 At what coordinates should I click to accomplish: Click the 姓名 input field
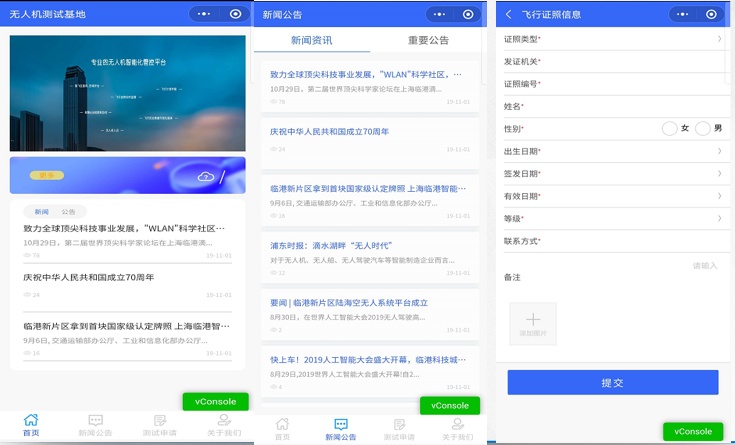point(616,106)
